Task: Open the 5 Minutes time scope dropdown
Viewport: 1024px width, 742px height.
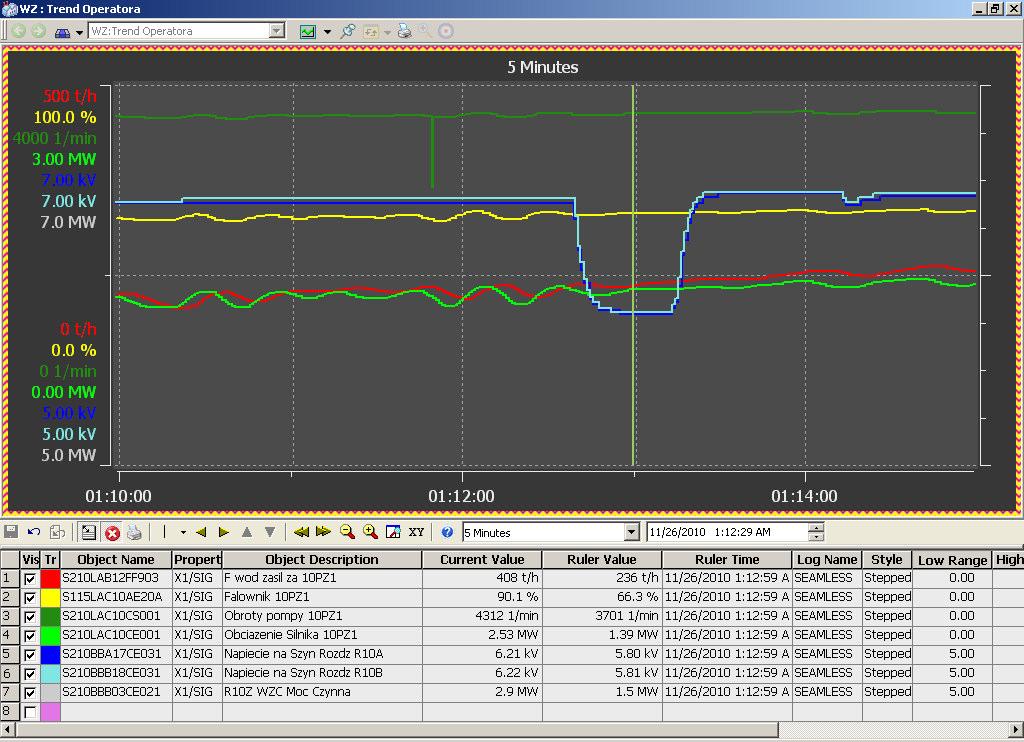Action: [631, 532]
